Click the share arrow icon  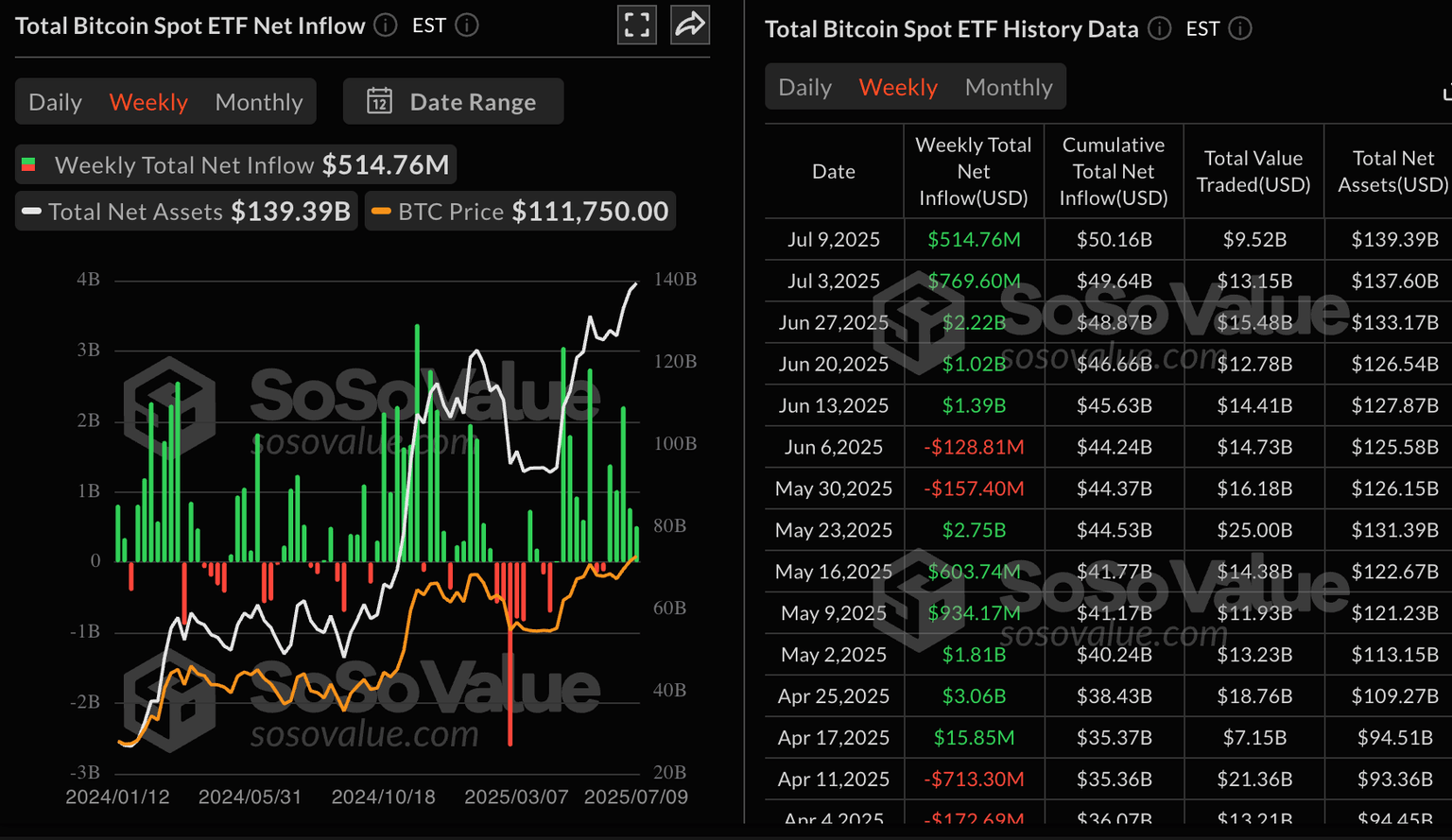click(690, 25)
